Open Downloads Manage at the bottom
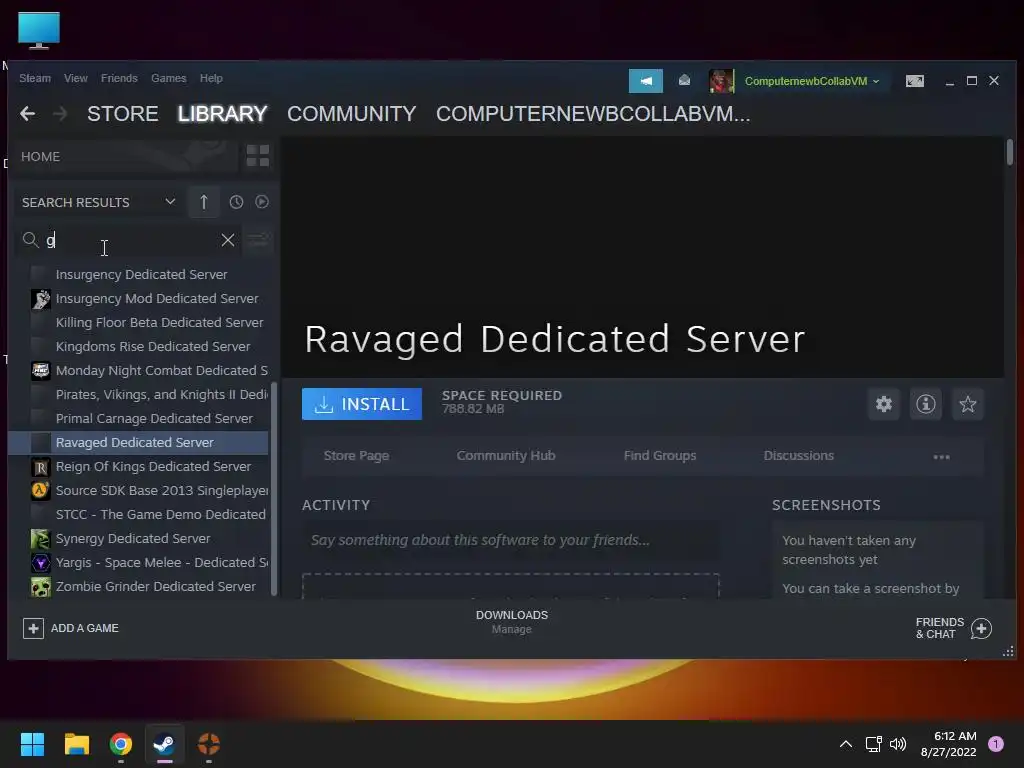The image size is (1024, 768). pyautogui.click(x=511, y=622)
